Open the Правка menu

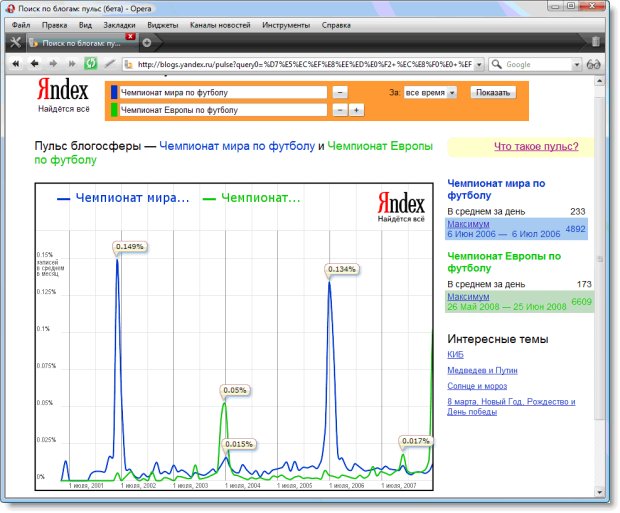click(x=54, y=25)
